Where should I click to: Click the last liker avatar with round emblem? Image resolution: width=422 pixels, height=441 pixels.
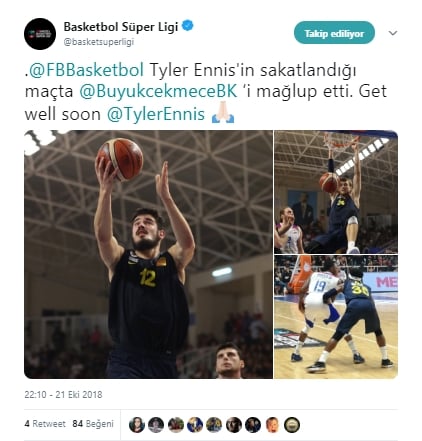point(292,425)
